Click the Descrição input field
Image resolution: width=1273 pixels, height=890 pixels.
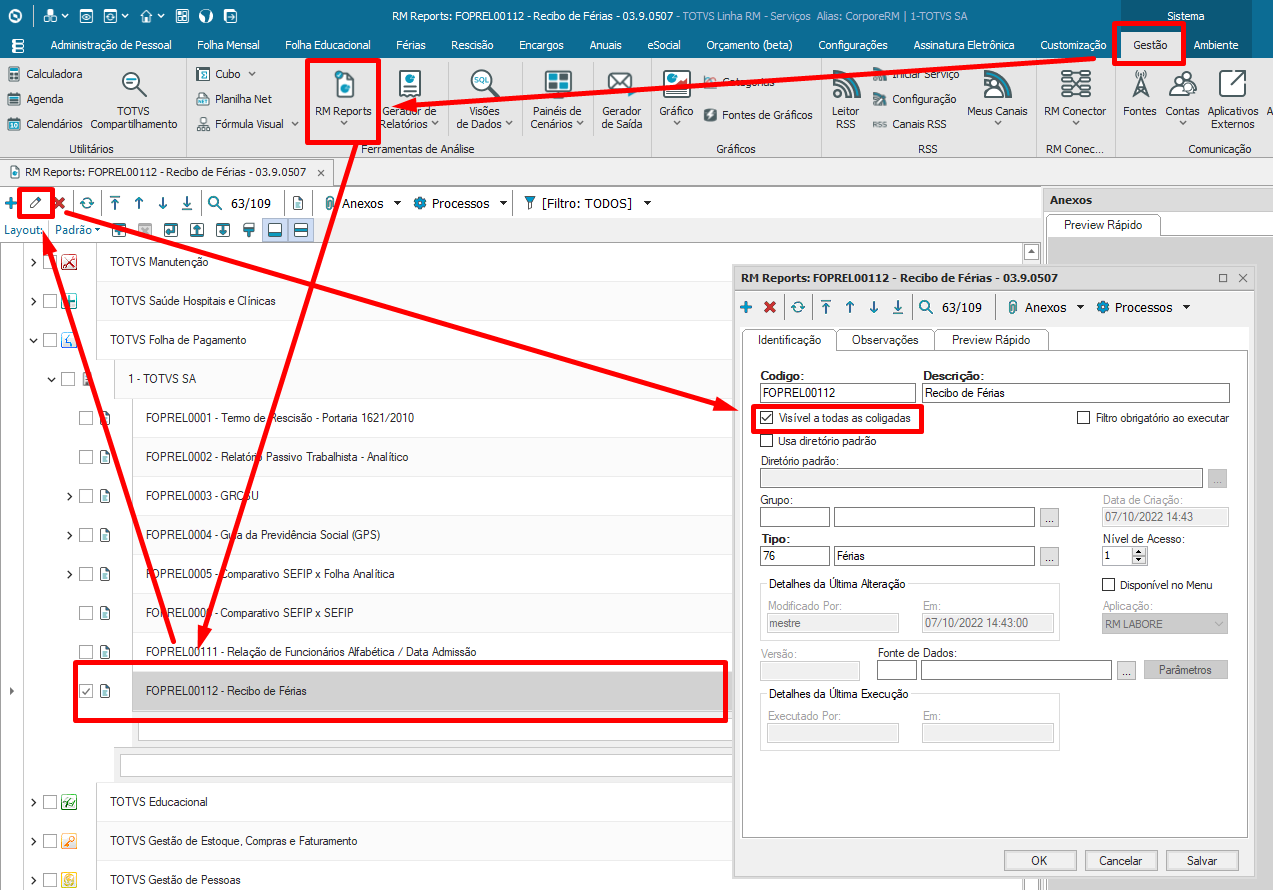(x=1076, y=393)
